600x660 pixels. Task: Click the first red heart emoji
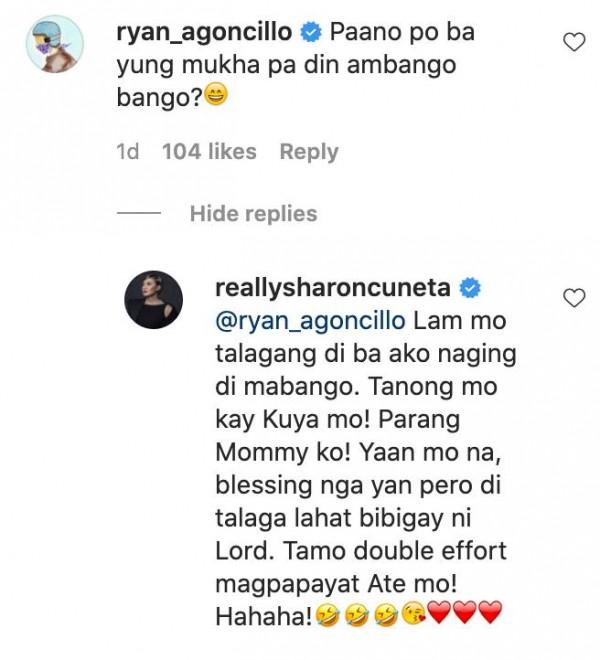point(440,613)
